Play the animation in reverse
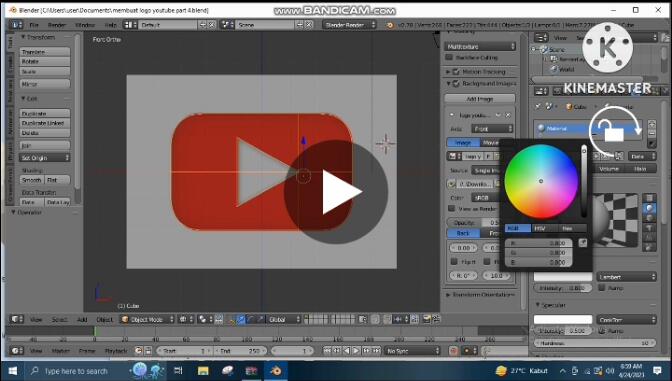This screenshot has height=381, width=672. click(347, 351)
